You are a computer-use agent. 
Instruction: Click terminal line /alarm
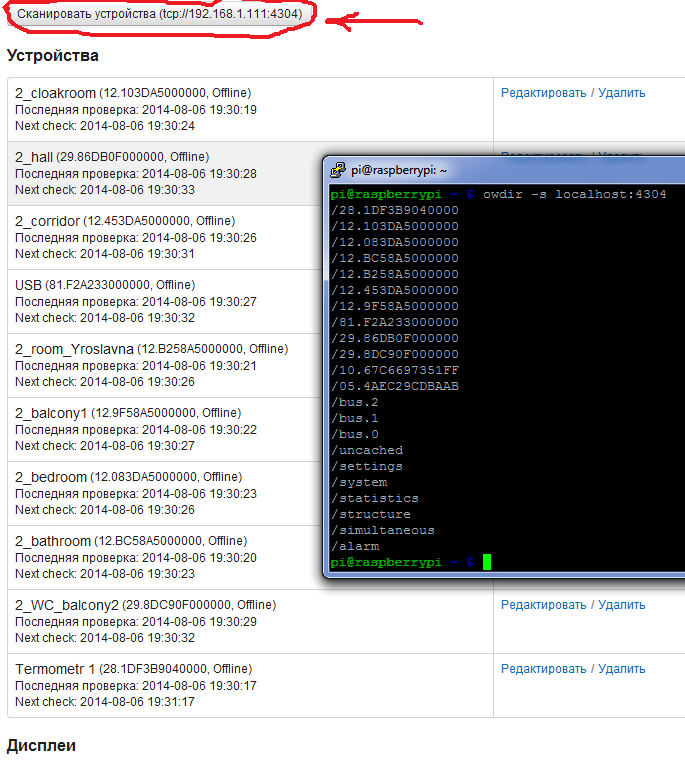tap(355, 546)
